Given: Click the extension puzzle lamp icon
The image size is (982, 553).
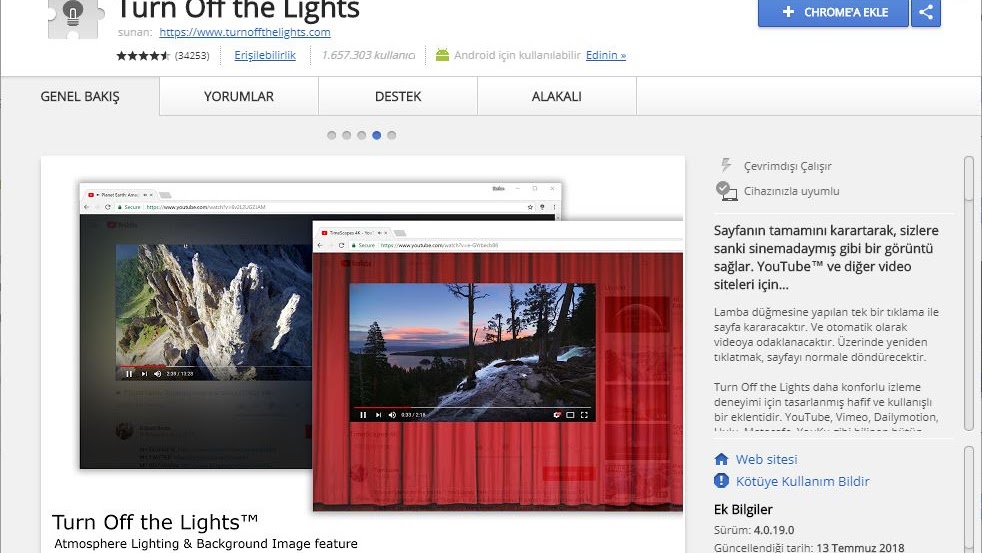Looking at the screenshot, I should (x=73, y=18).
